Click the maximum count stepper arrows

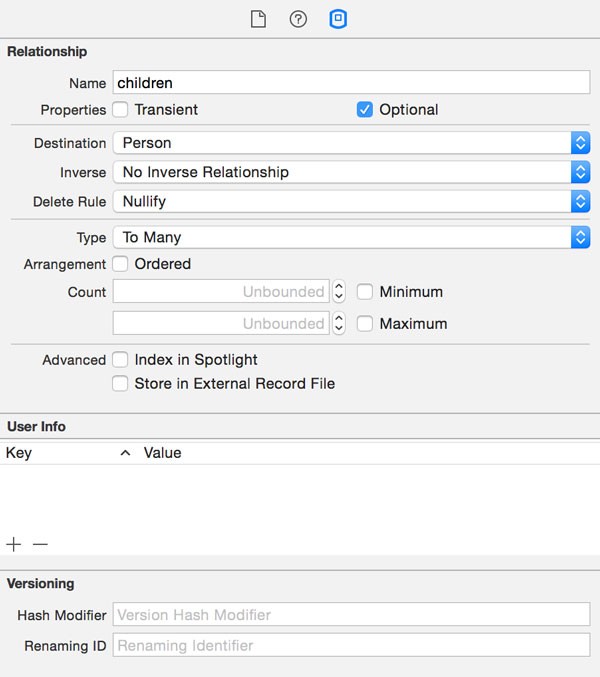click(339, 323)
